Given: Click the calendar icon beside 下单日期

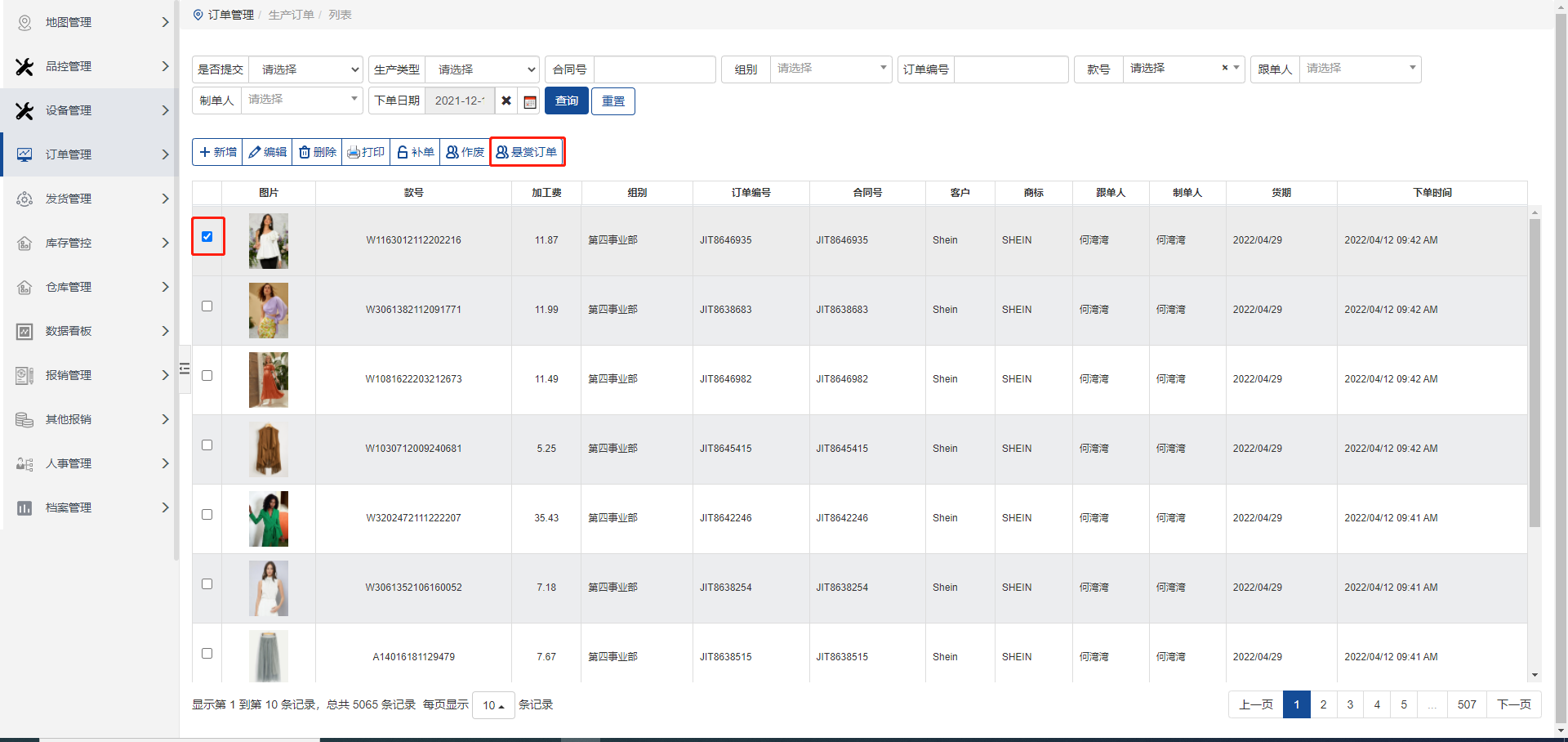Looking at the screenshot, I should pyautogui.click(x=530, y=101).
